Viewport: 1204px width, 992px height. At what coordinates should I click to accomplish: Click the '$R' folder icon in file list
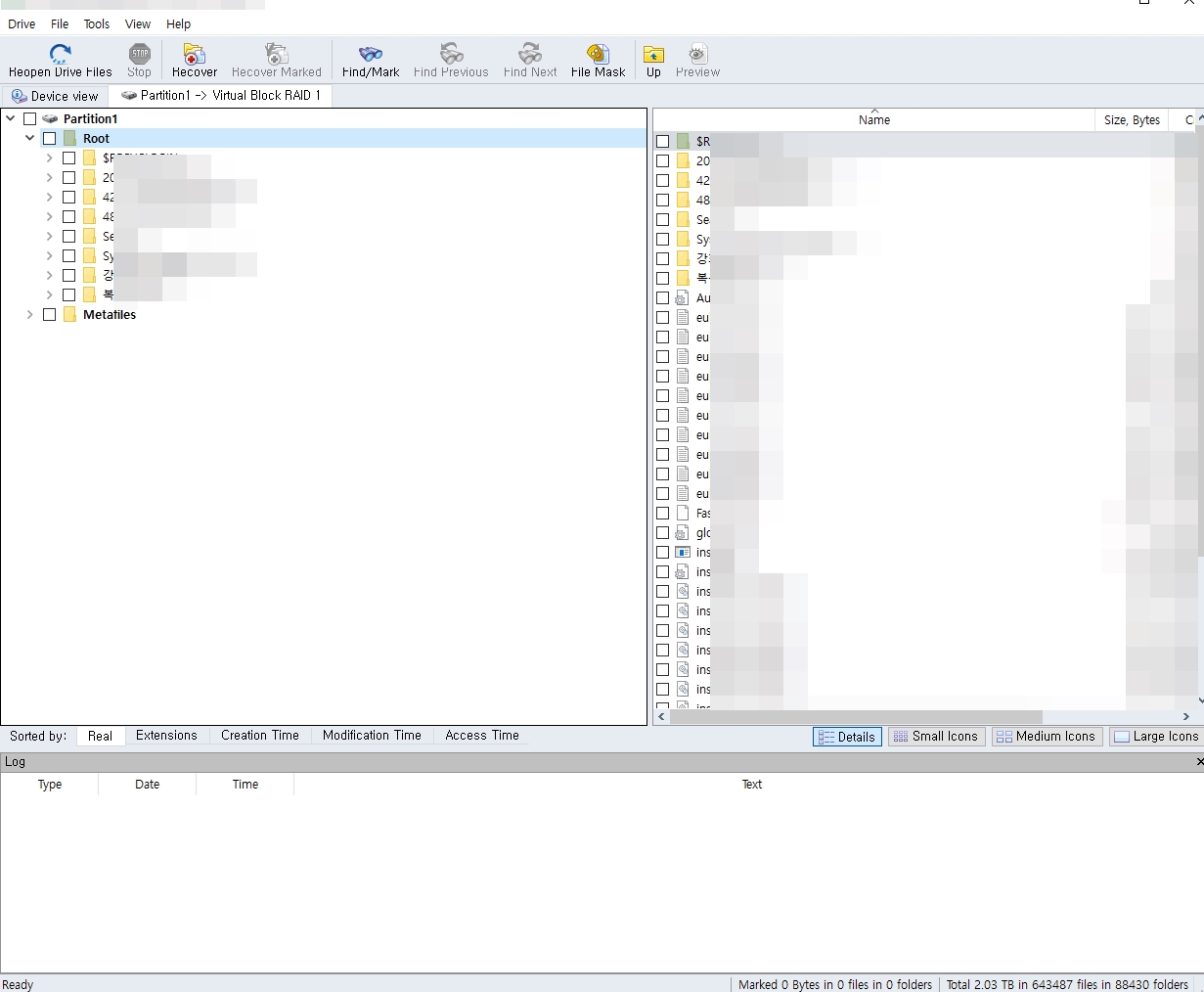683,141
